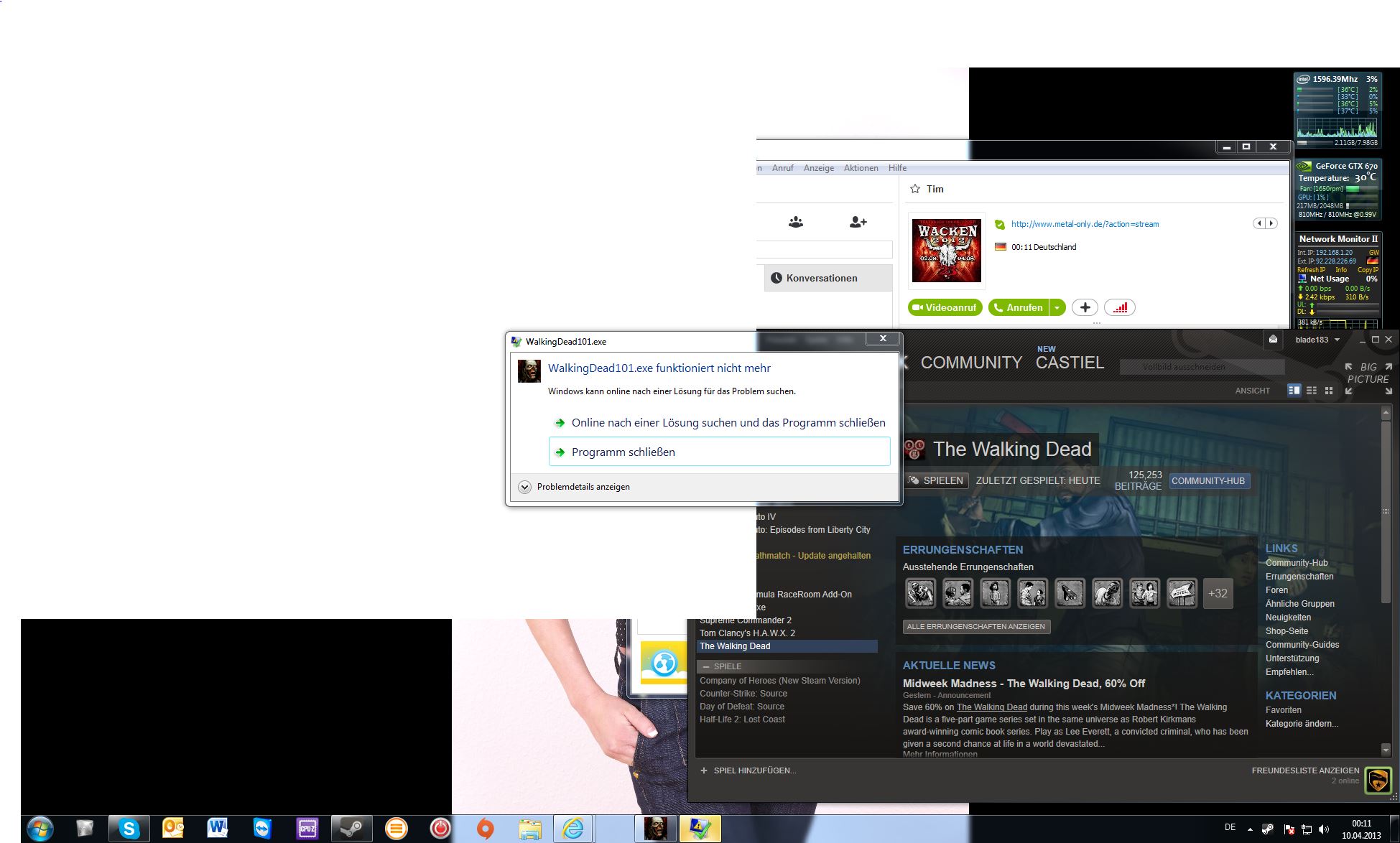
Task: Open Steam inbox envelope icon
Action: (x=1273, y=340)
